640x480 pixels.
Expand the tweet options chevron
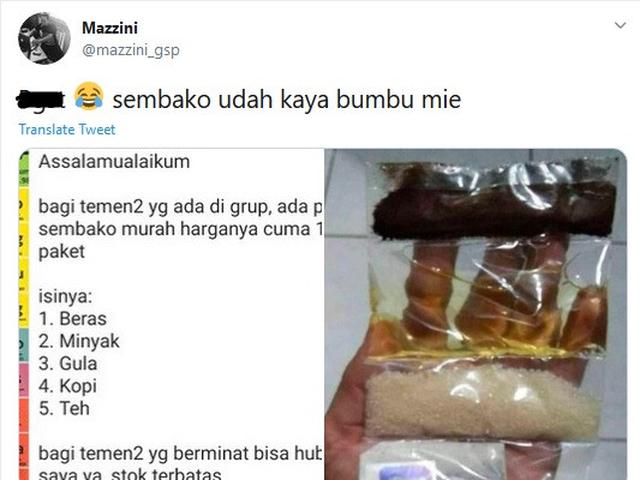(620, 25)
